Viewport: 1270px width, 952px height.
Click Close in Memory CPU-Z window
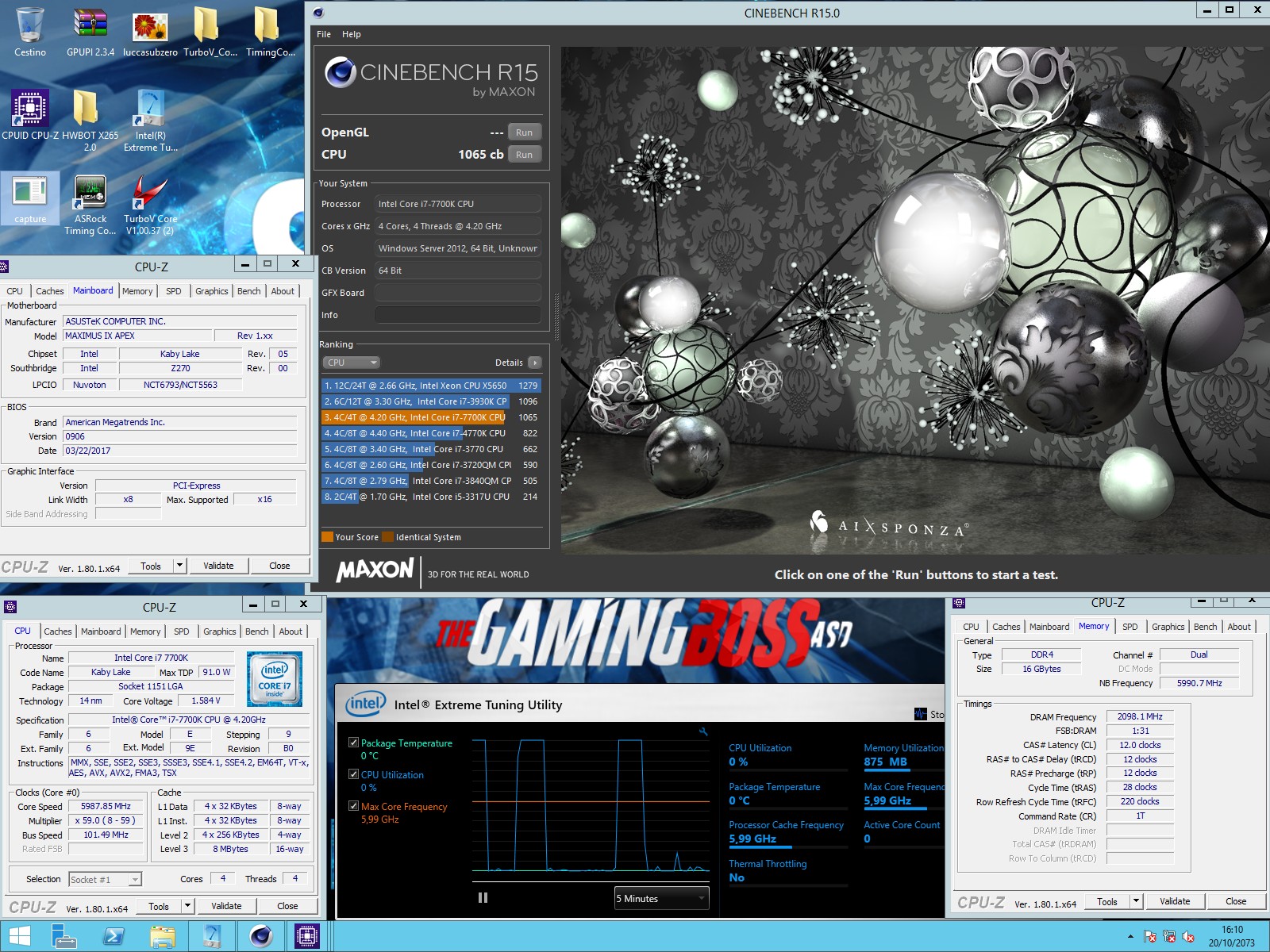coord(1236,901)
